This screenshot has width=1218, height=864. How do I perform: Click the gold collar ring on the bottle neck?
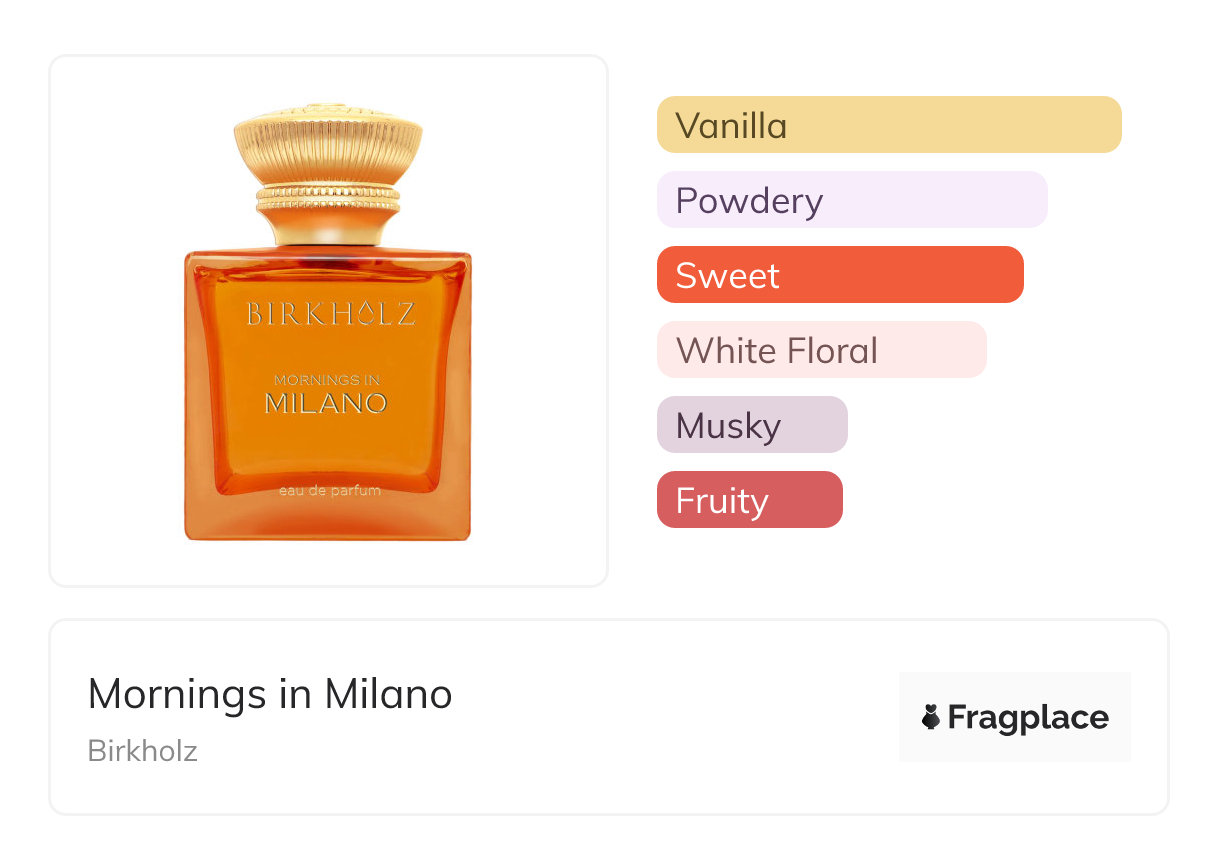[x=328, y=198]
